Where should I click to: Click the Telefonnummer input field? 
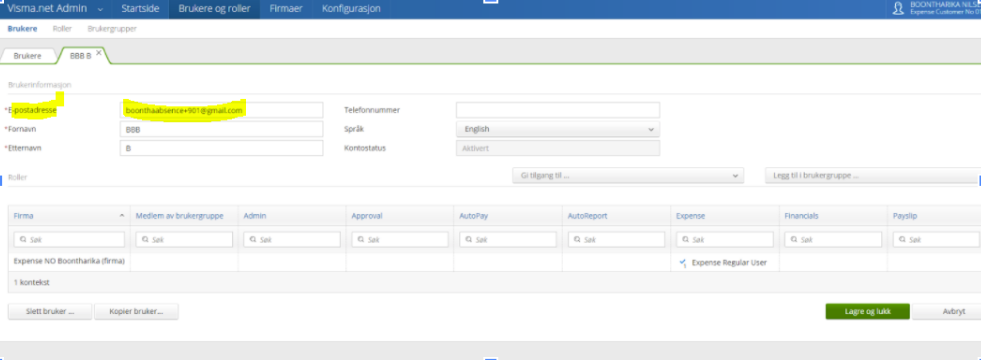[557, 110]
